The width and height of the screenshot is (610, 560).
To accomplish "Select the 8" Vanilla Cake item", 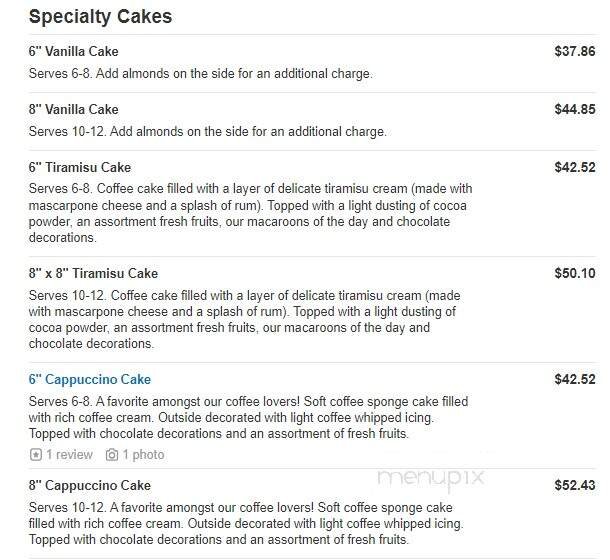I will (73, 109).
